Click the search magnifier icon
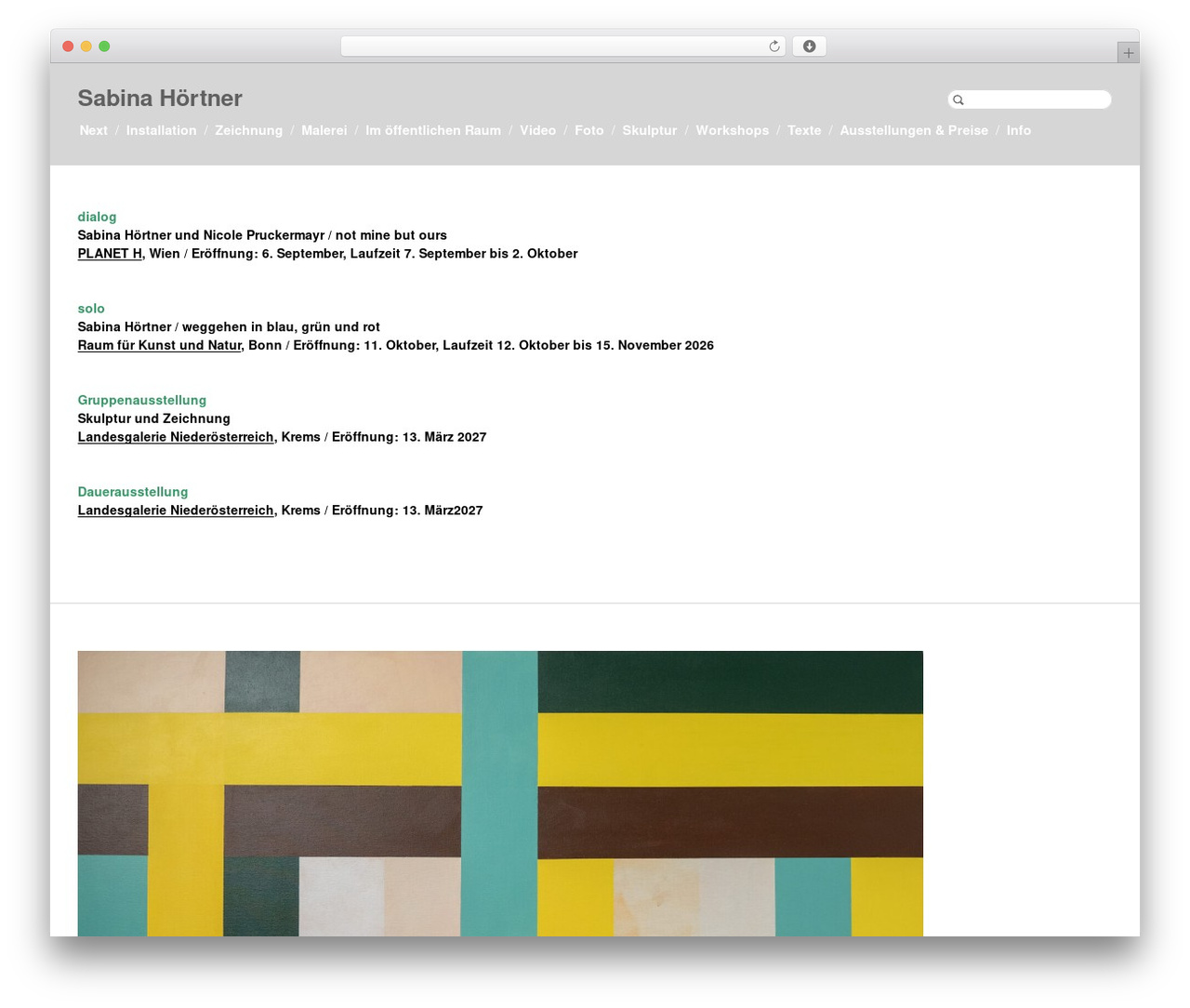1190x1008 pixels. pos(959,99)
